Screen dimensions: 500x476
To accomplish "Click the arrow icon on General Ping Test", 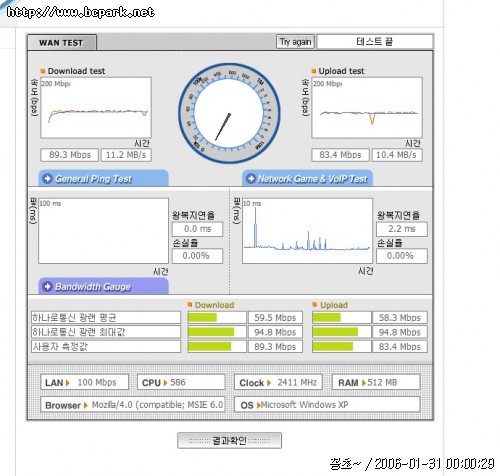I will click(x=48, y=179).
